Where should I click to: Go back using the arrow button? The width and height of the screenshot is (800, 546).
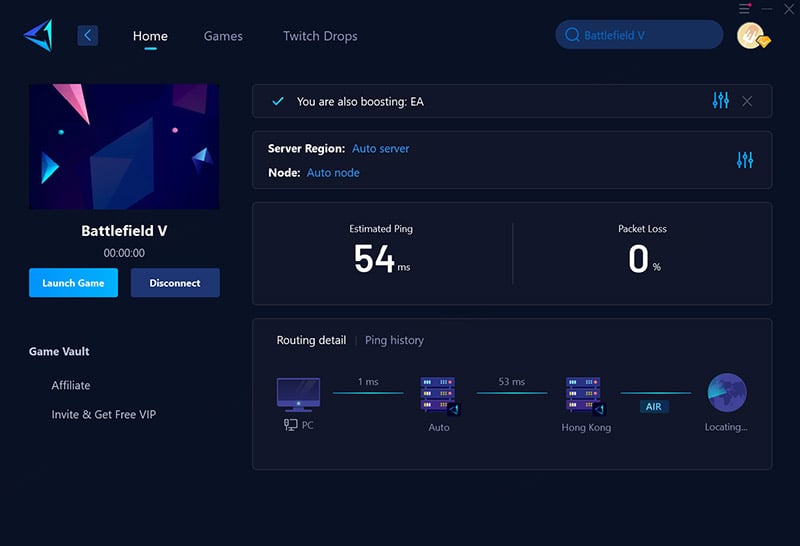[x=88, y=36]
